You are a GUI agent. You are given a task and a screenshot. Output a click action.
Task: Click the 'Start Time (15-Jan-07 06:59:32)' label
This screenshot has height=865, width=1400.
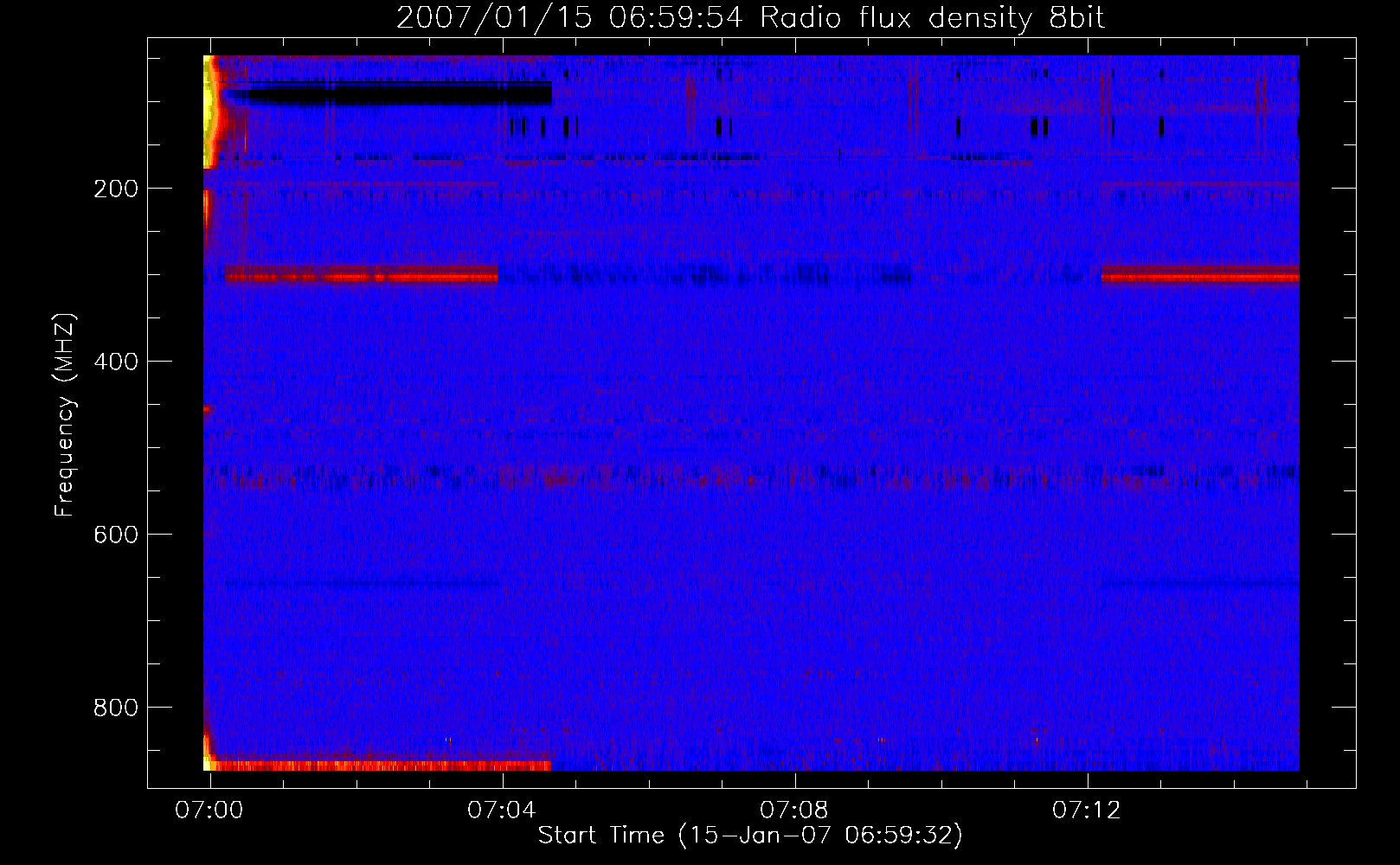(750, 836)
